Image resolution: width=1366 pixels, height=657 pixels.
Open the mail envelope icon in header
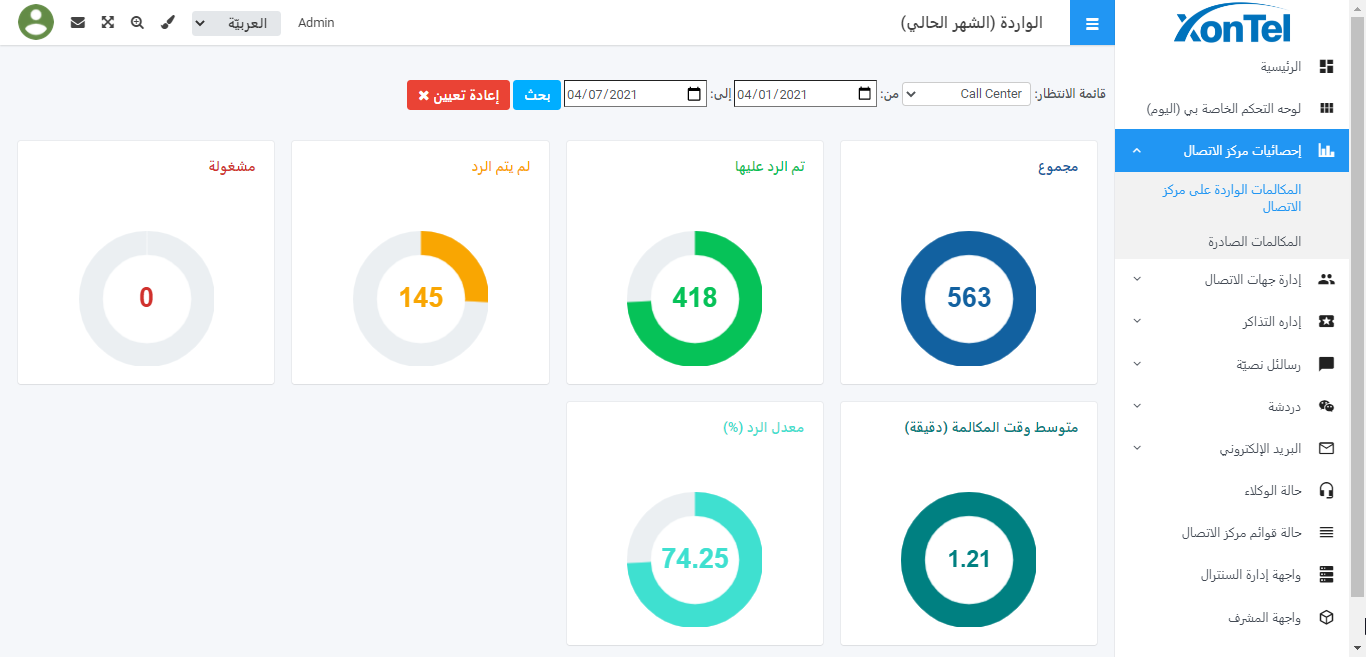78,22
